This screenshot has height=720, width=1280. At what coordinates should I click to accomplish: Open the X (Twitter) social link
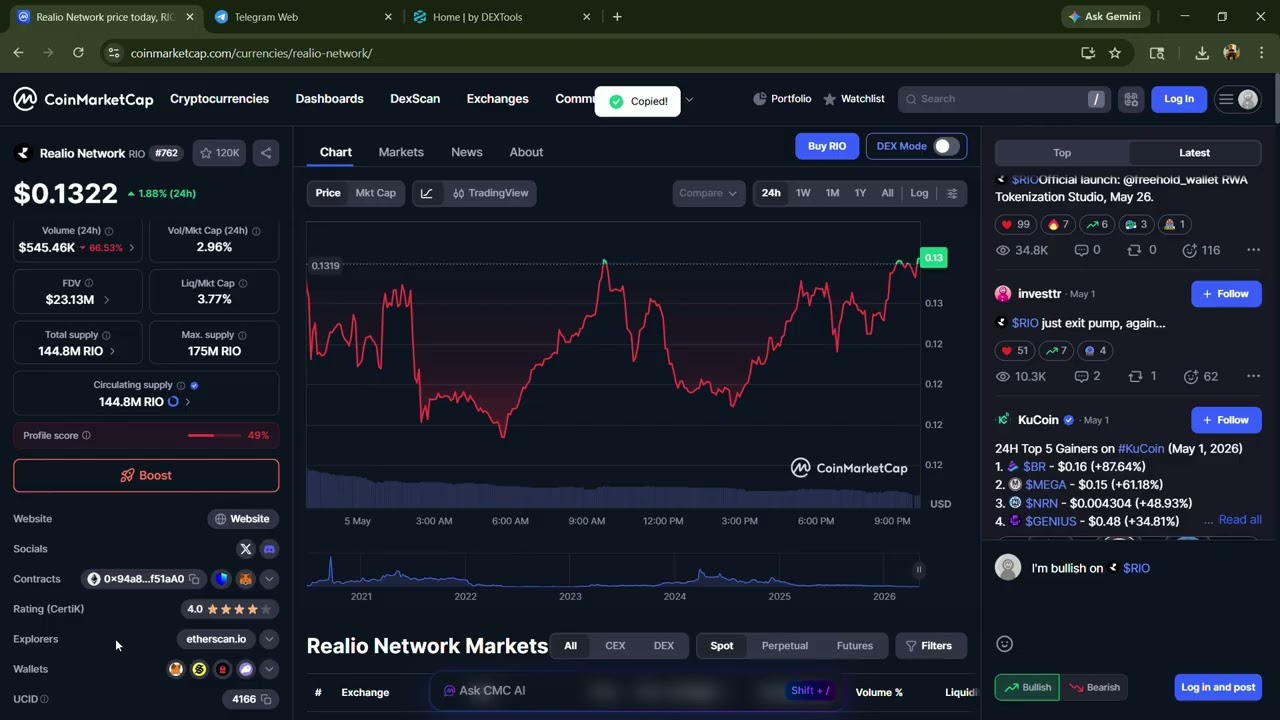(246, 549)
